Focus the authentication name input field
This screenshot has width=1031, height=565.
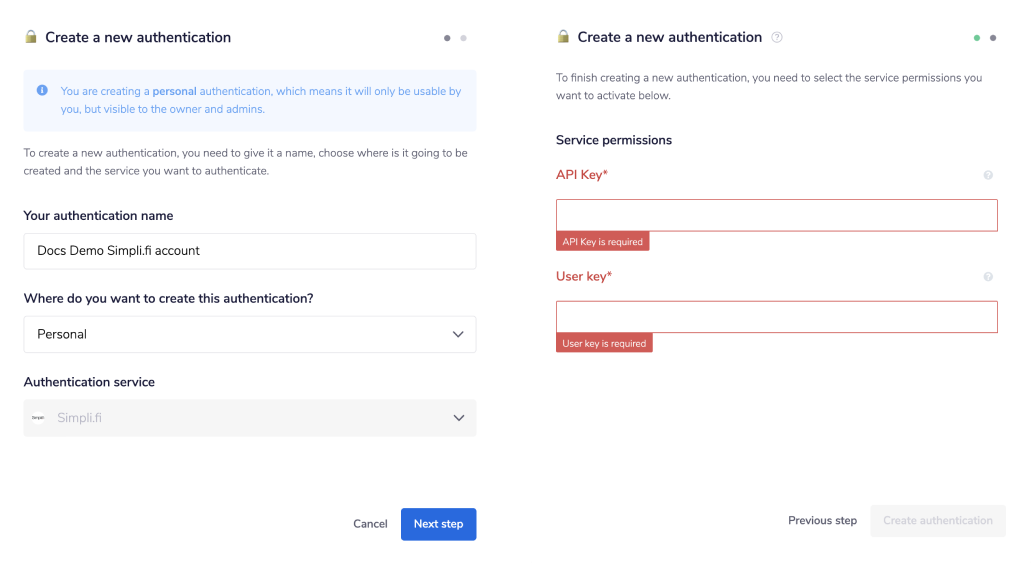[249, 251]
